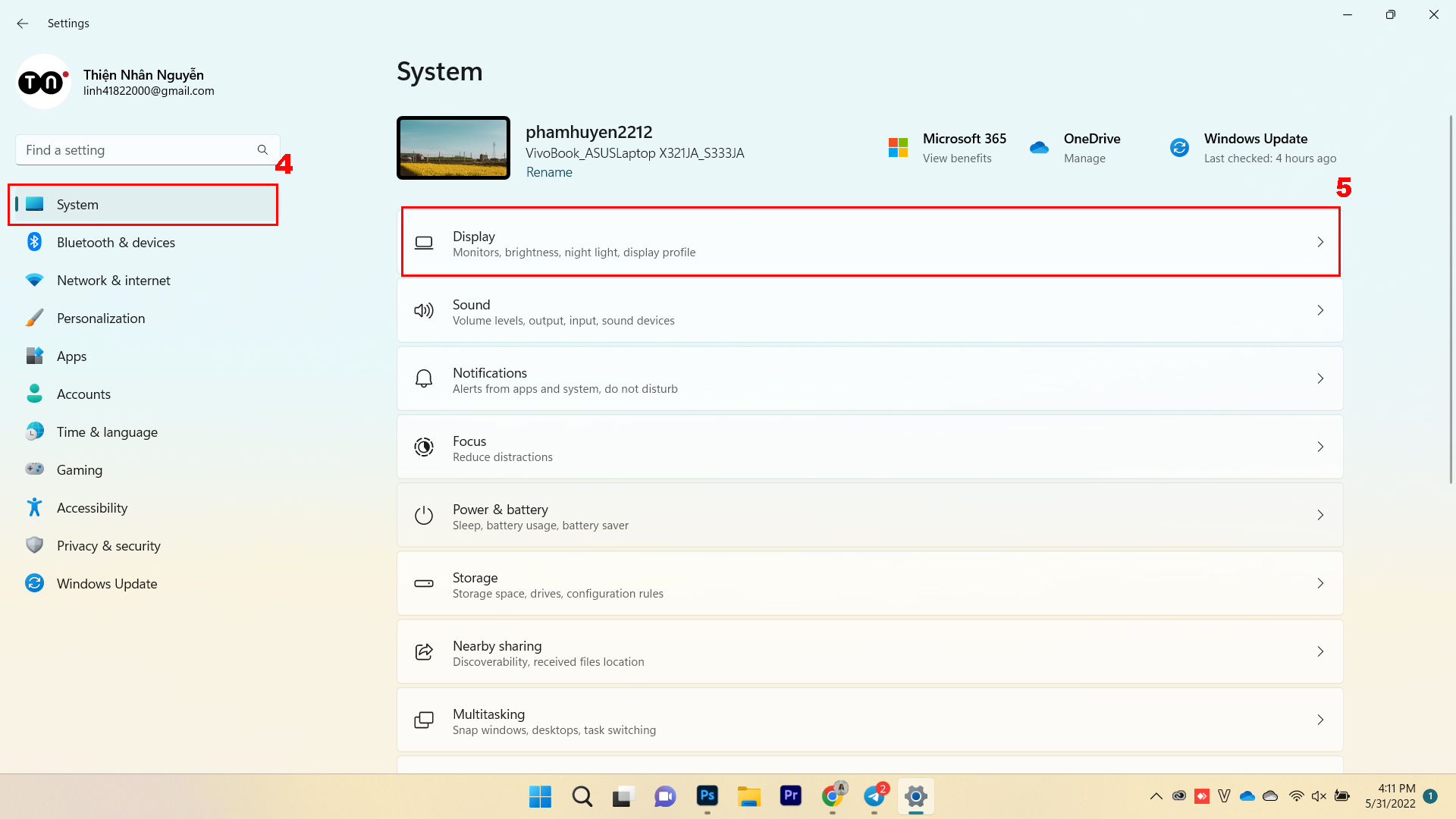Viewport: 1456px width, 819px height.
Task: Expand the Display row chevron
Action: pyautogui.click(x=1320, y=242)
